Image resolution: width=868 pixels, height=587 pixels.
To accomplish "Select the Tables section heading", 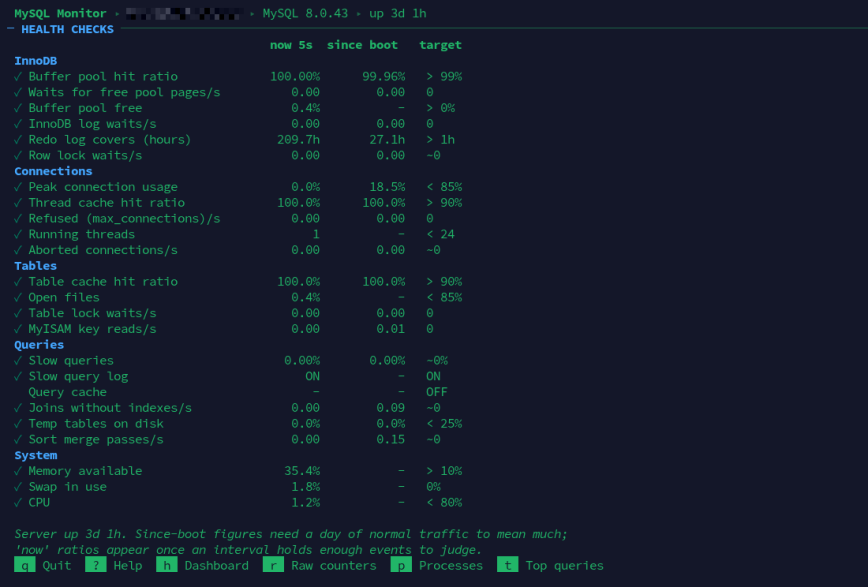I will [x=35, y=266].
